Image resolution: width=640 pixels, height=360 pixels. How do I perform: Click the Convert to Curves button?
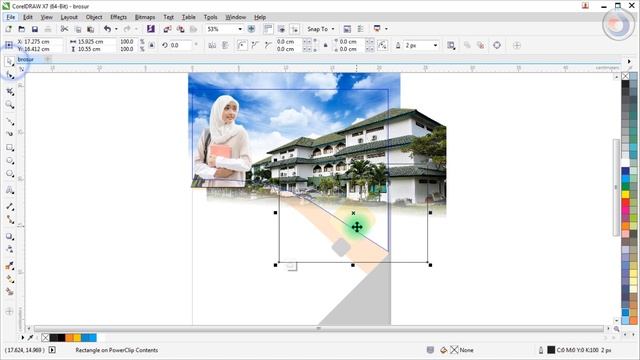497,45
